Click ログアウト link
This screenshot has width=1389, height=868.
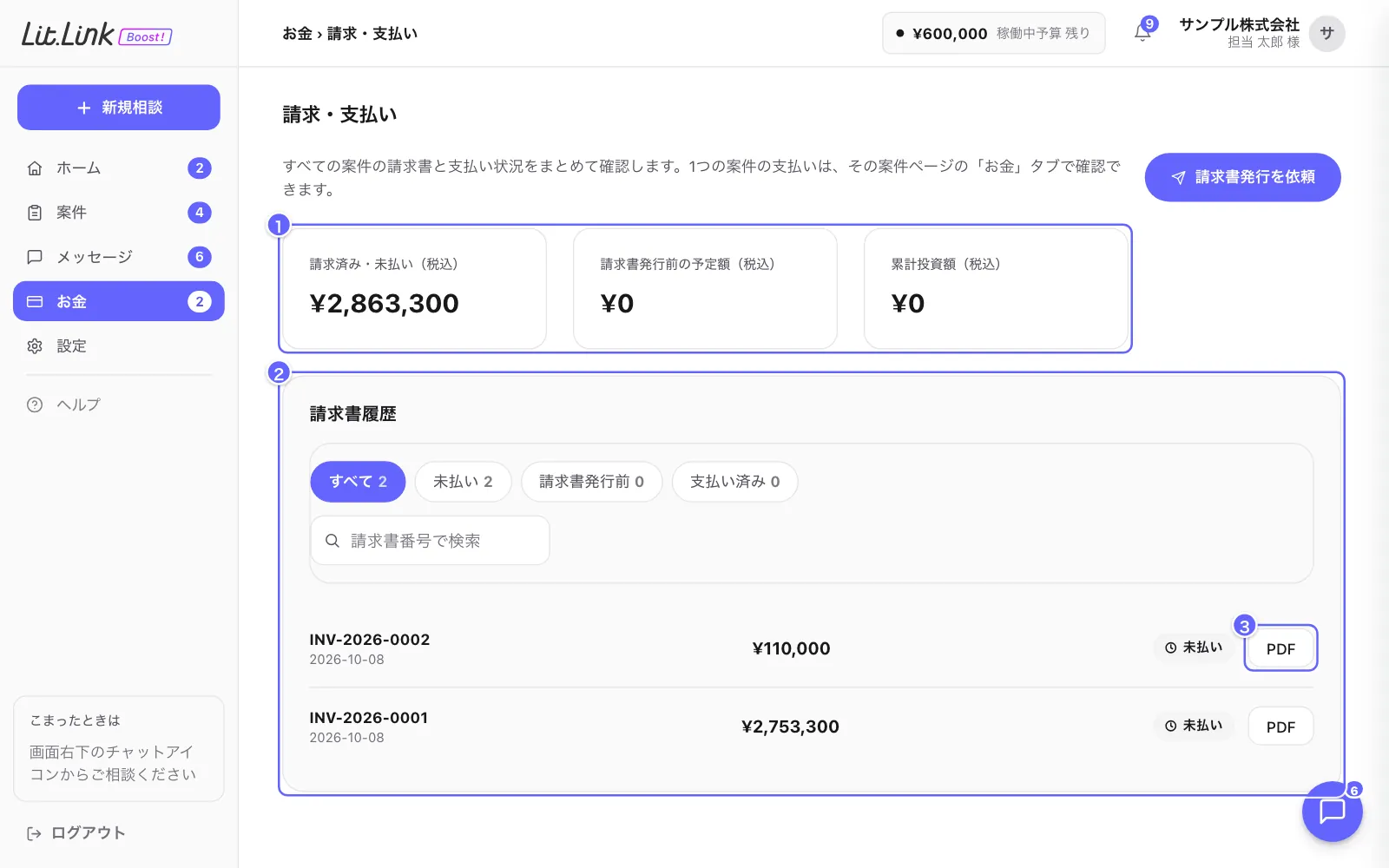(76, 833)
